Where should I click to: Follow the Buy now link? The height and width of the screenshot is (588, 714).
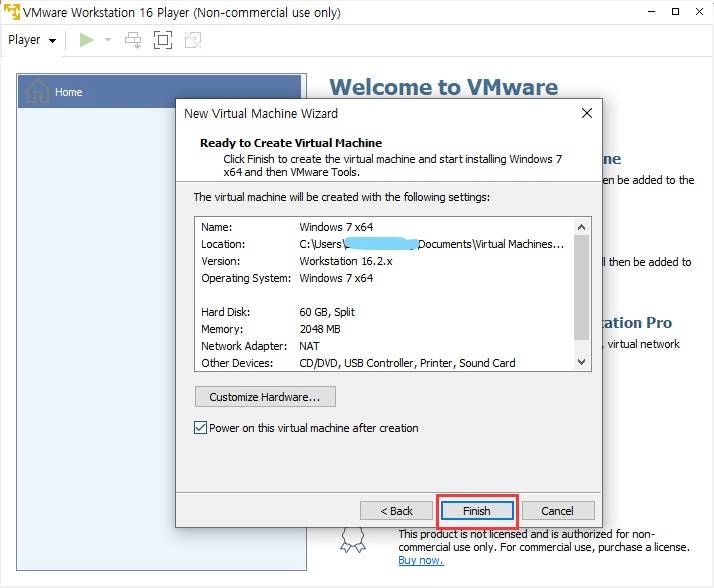[420, 560]
